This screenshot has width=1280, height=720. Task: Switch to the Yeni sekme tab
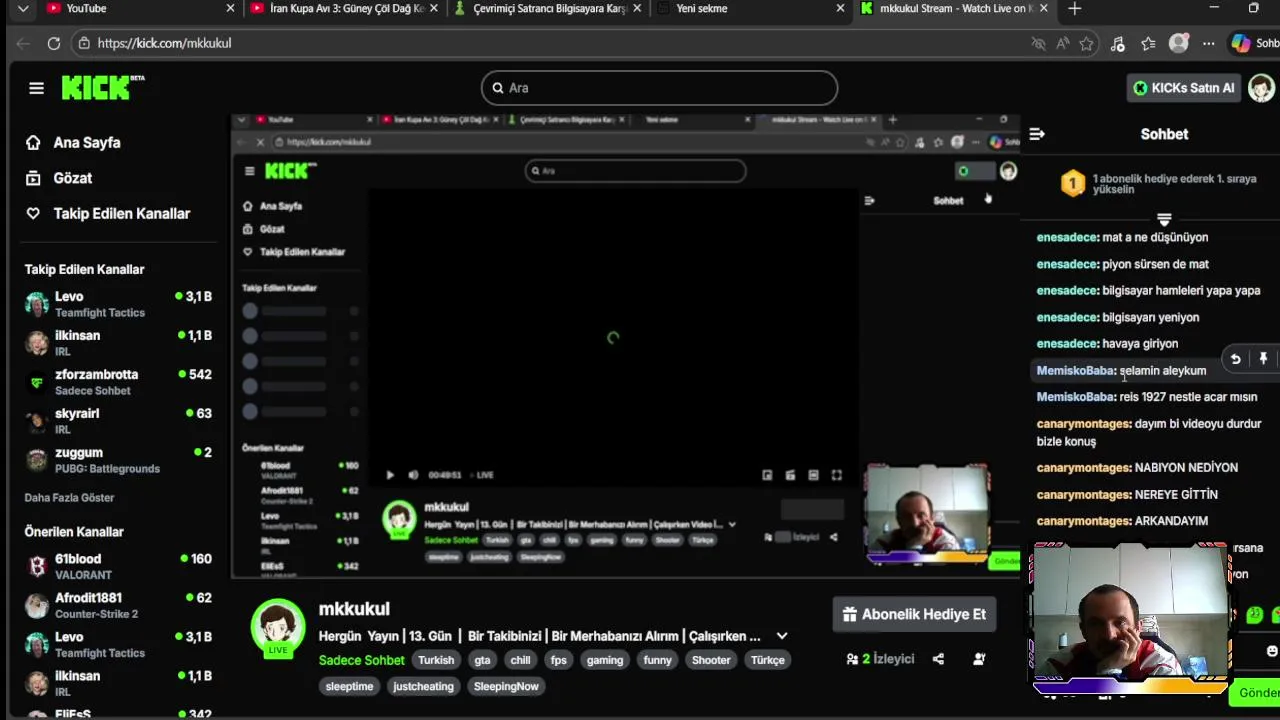(752, 9)
